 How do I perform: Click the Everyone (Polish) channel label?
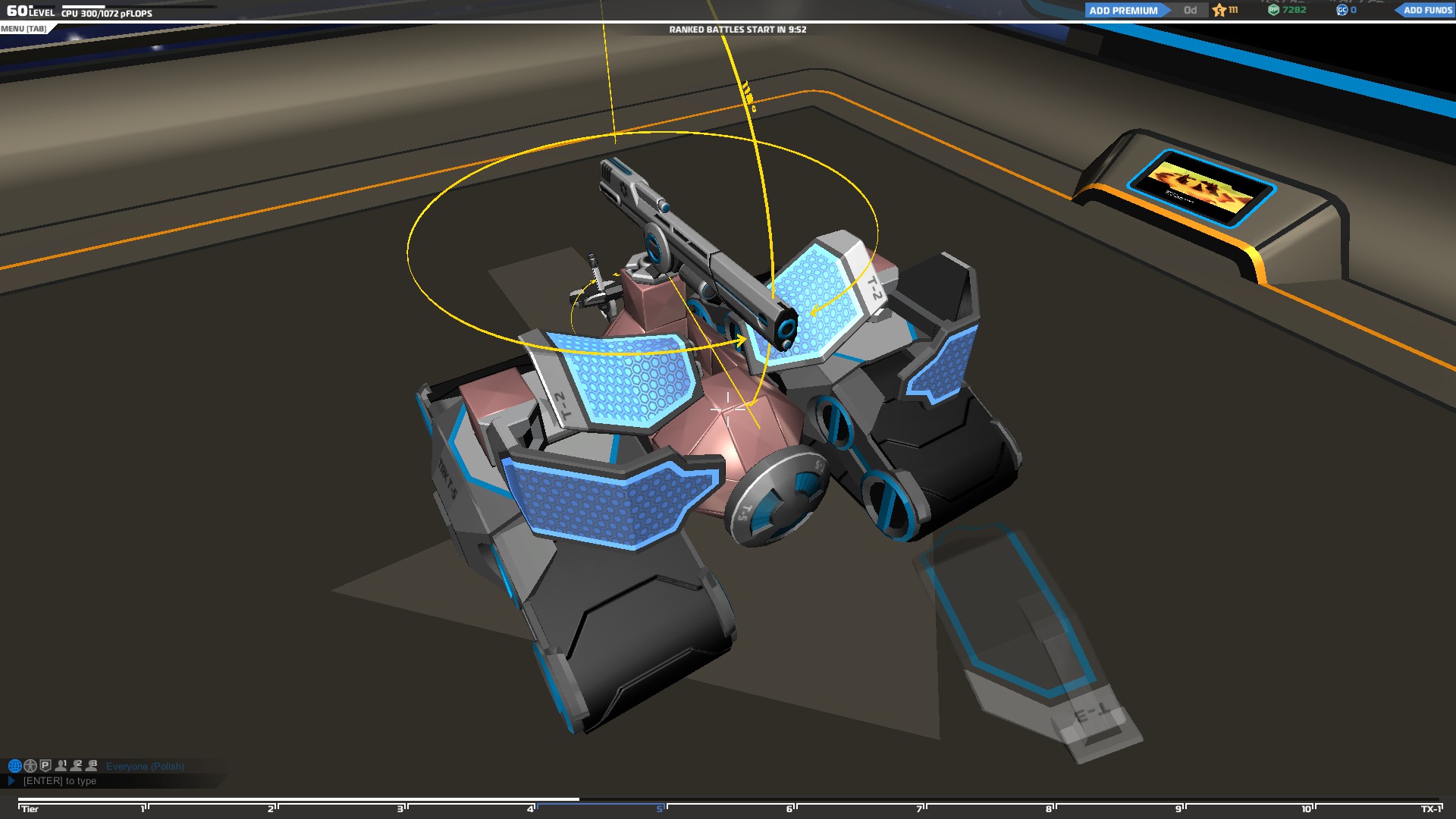click(145, 767)
